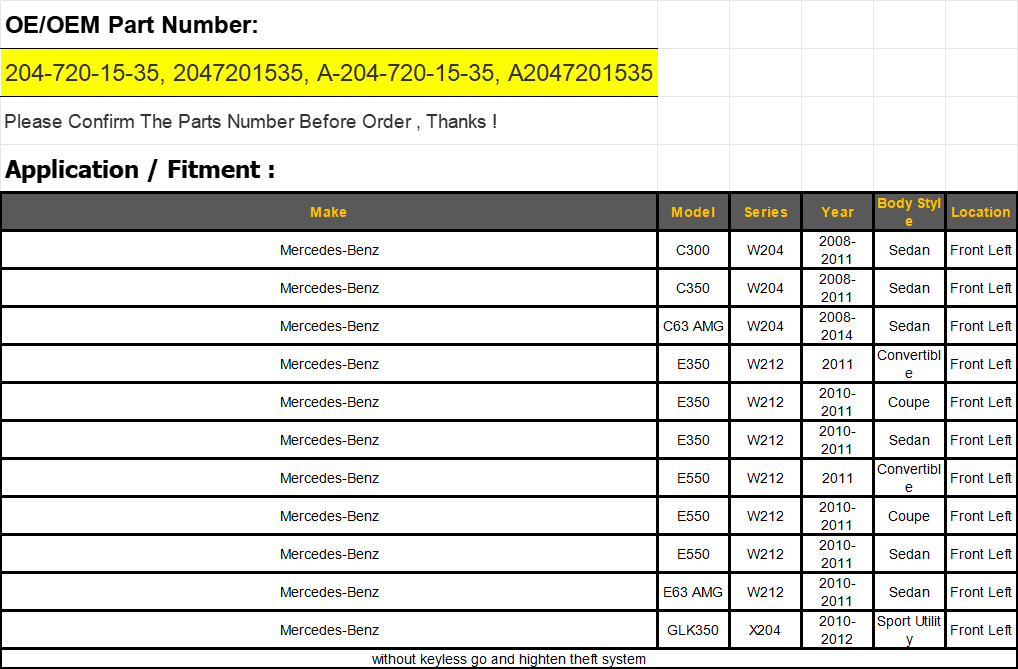Click the 'Location' column header

coord(980,212)
